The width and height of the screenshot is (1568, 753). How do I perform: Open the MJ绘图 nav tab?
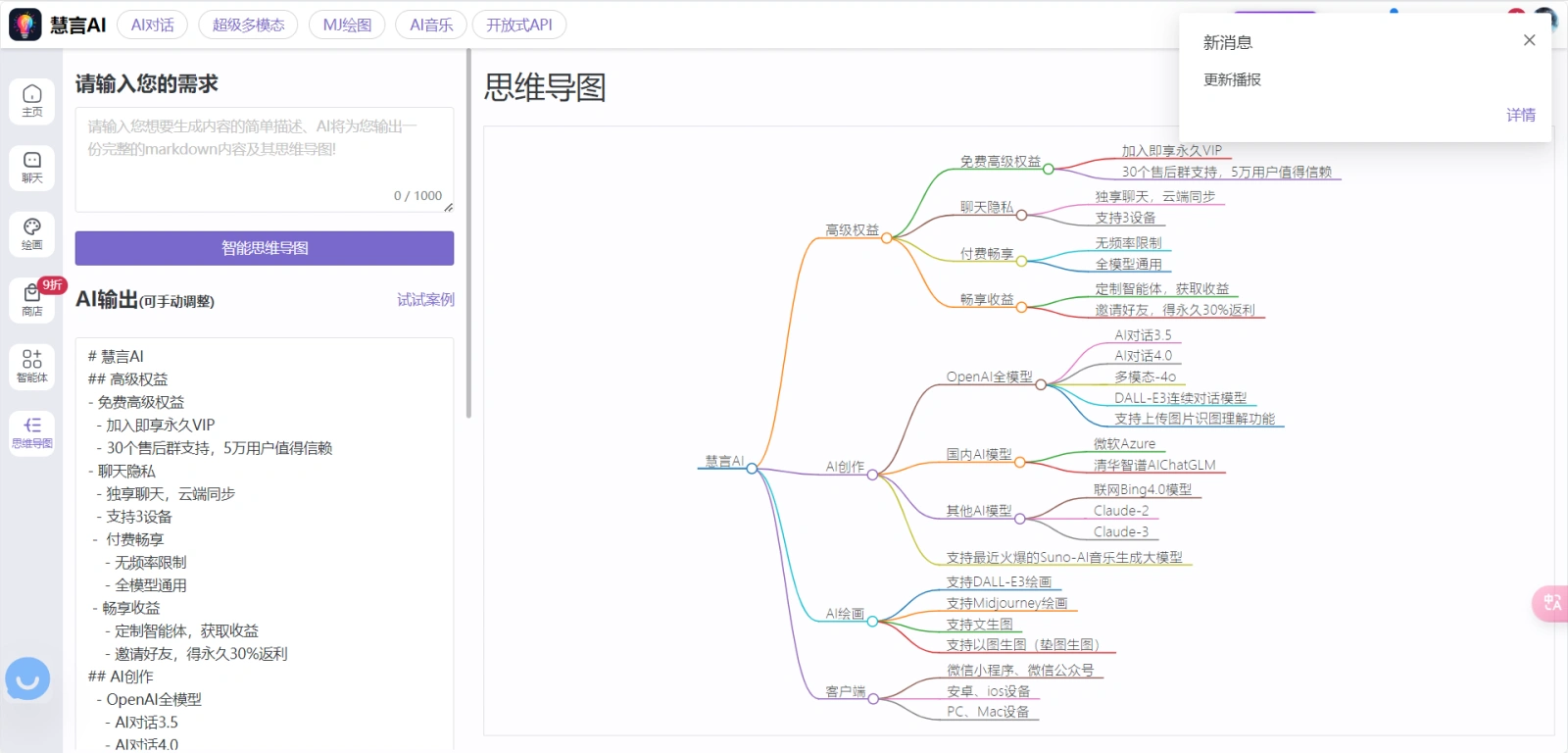347,25
